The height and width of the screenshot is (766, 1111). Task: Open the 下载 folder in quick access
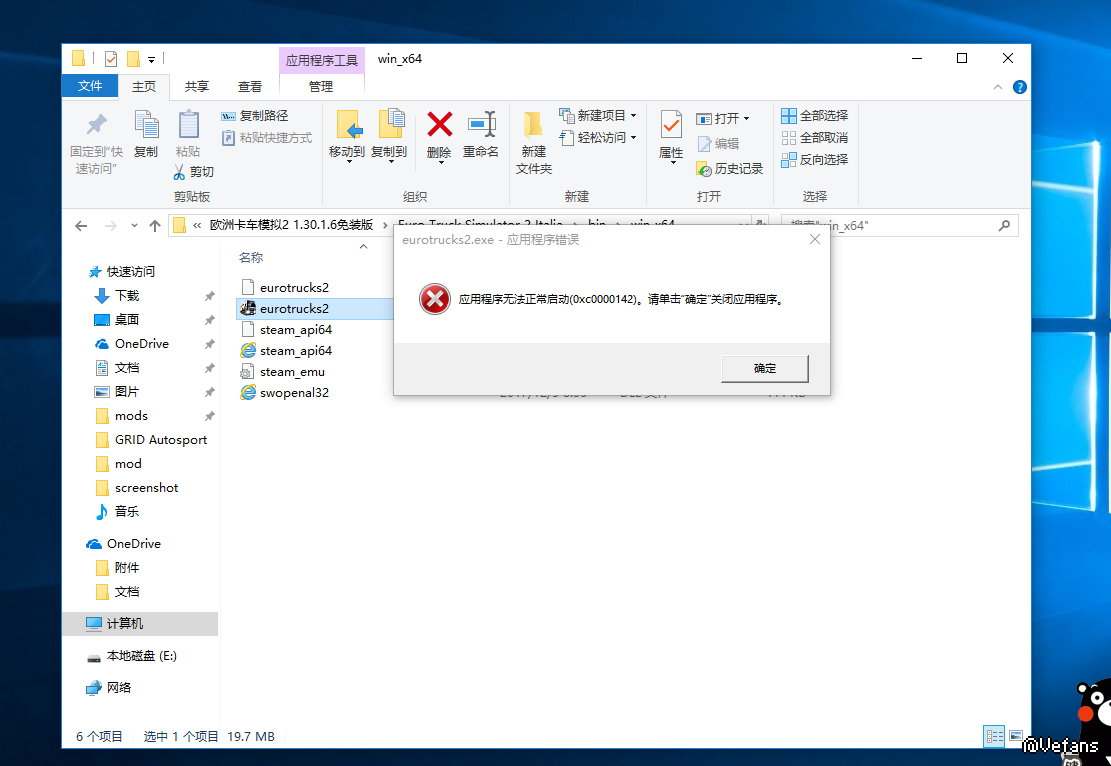[x=127, y=295]
